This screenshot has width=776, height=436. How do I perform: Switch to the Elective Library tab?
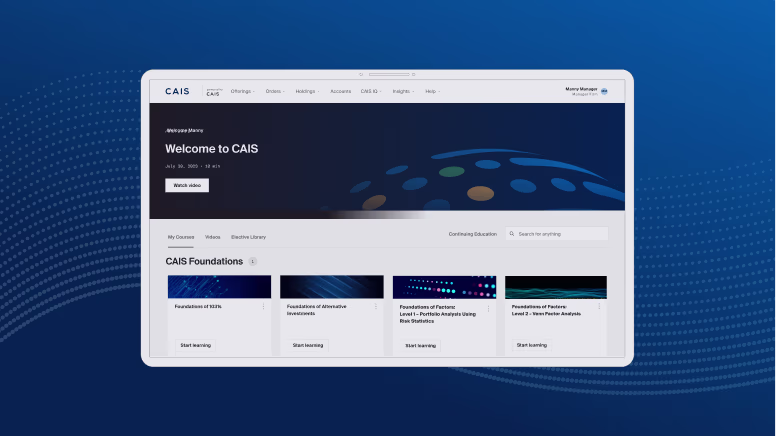(248, 237)
